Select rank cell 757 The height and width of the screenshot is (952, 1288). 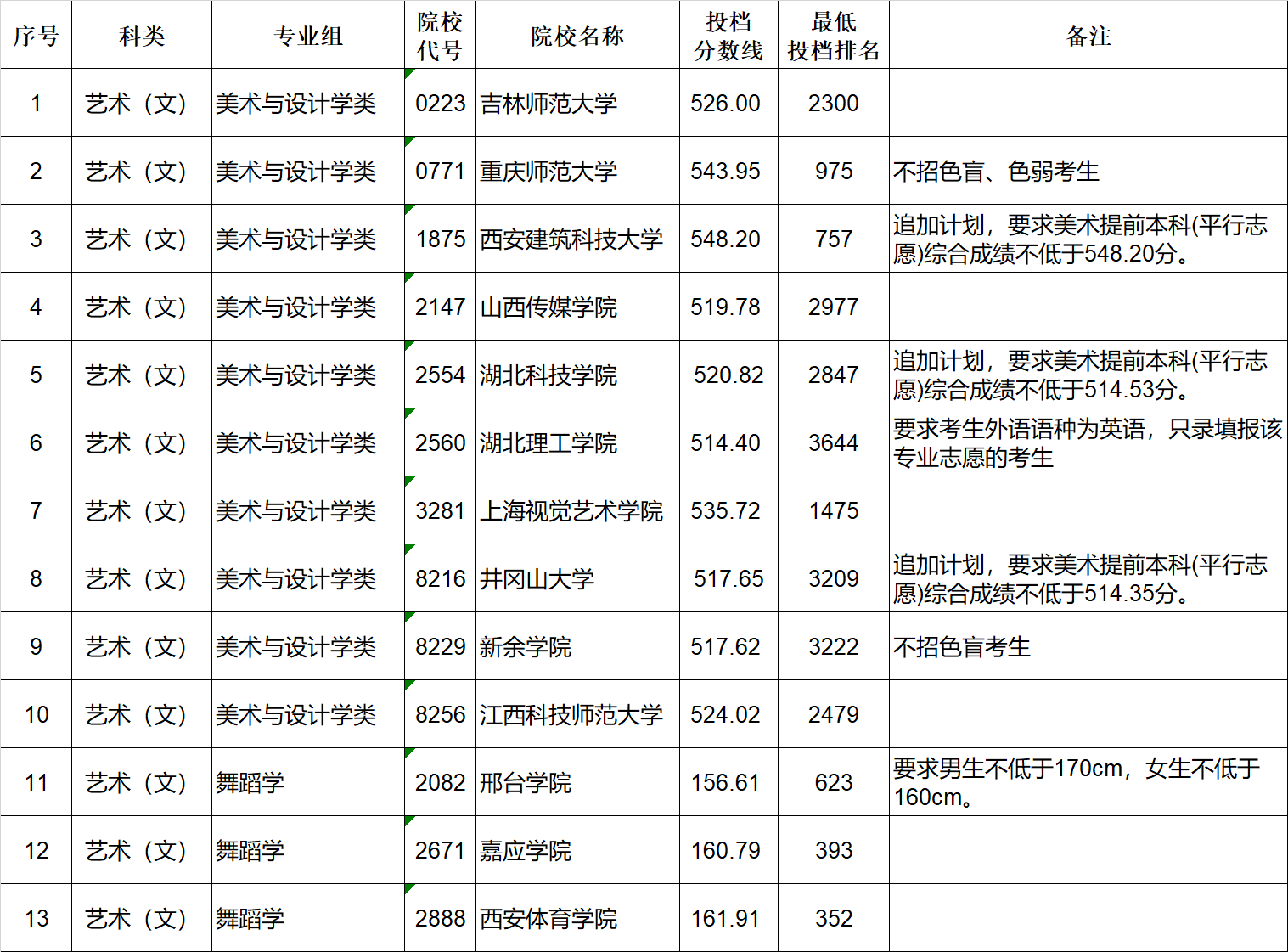(x=834, y=239)
